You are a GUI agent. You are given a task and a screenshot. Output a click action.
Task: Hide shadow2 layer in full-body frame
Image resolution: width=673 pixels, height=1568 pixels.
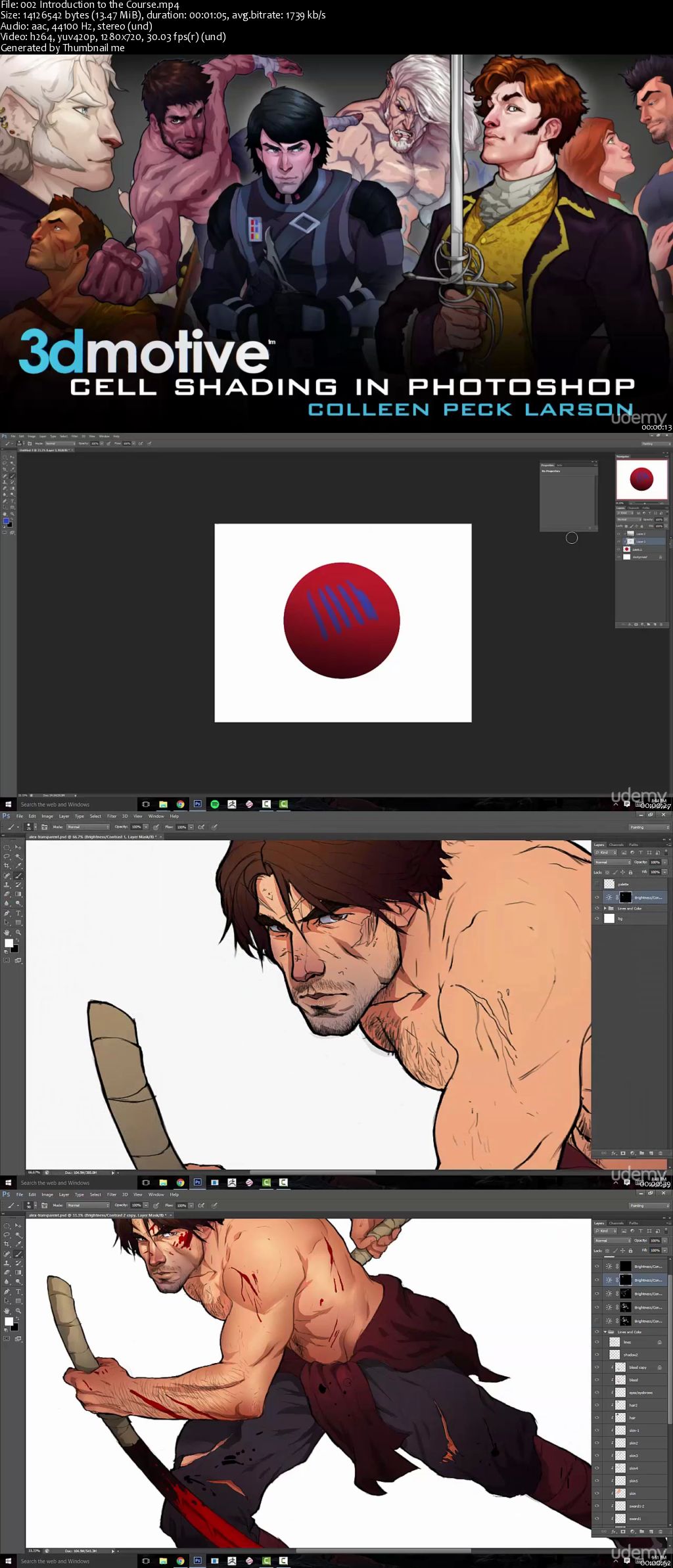[597, 1355]
